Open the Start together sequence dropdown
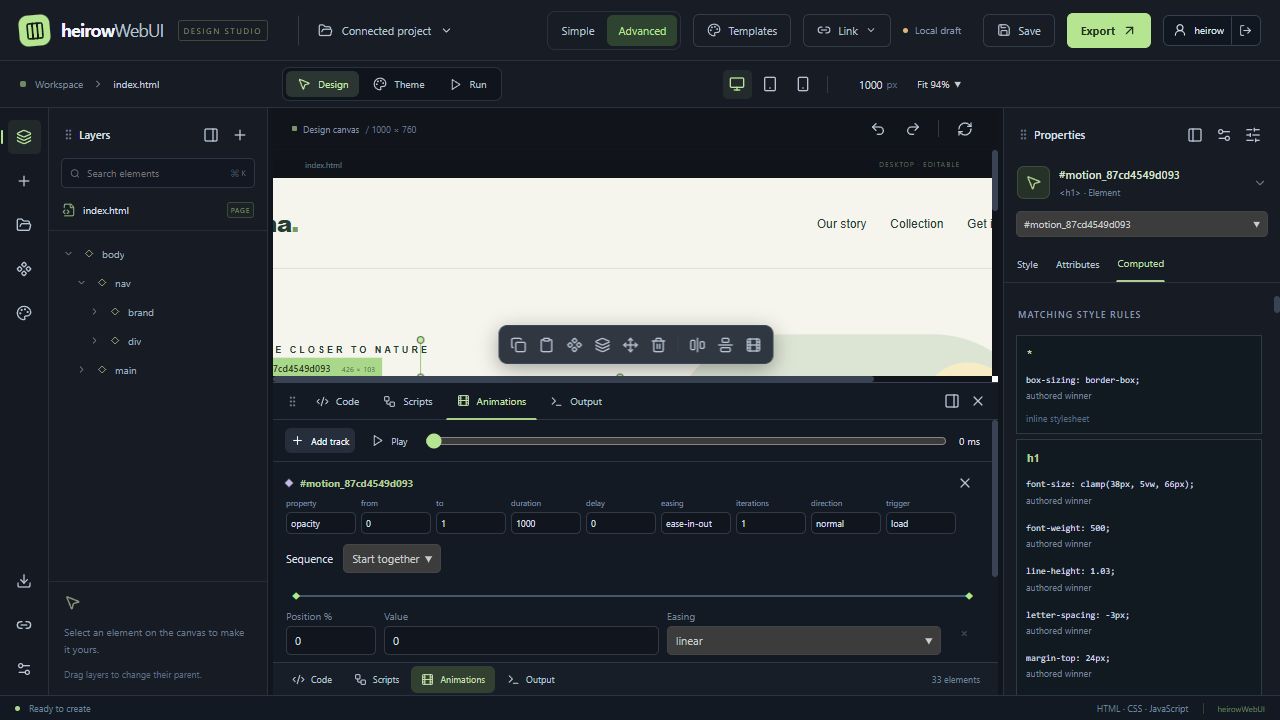Viewport: 1280px width, 720px height. [392, 559]
